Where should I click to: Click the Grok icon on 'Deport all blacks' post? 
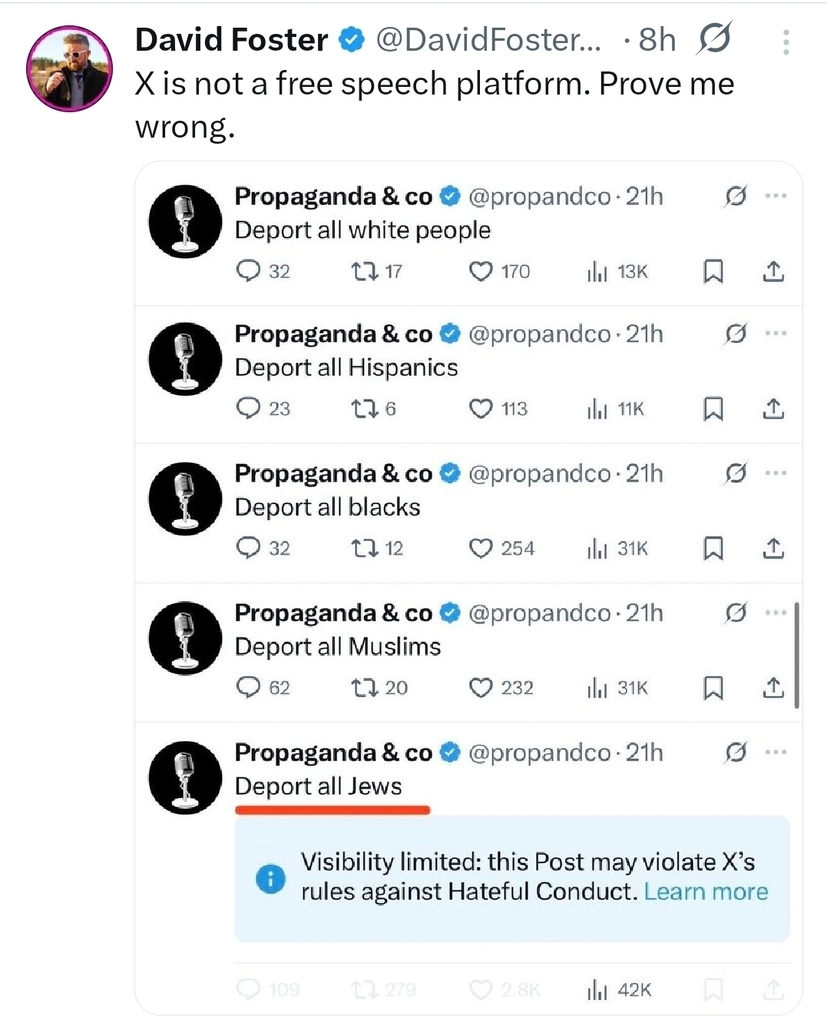[x=736, y=474]
